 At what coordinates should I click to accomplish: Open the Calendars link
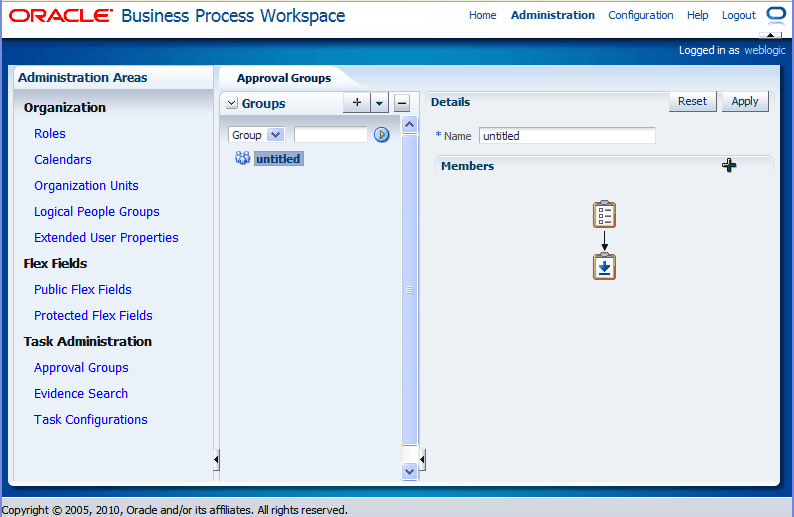pos(63,160)
